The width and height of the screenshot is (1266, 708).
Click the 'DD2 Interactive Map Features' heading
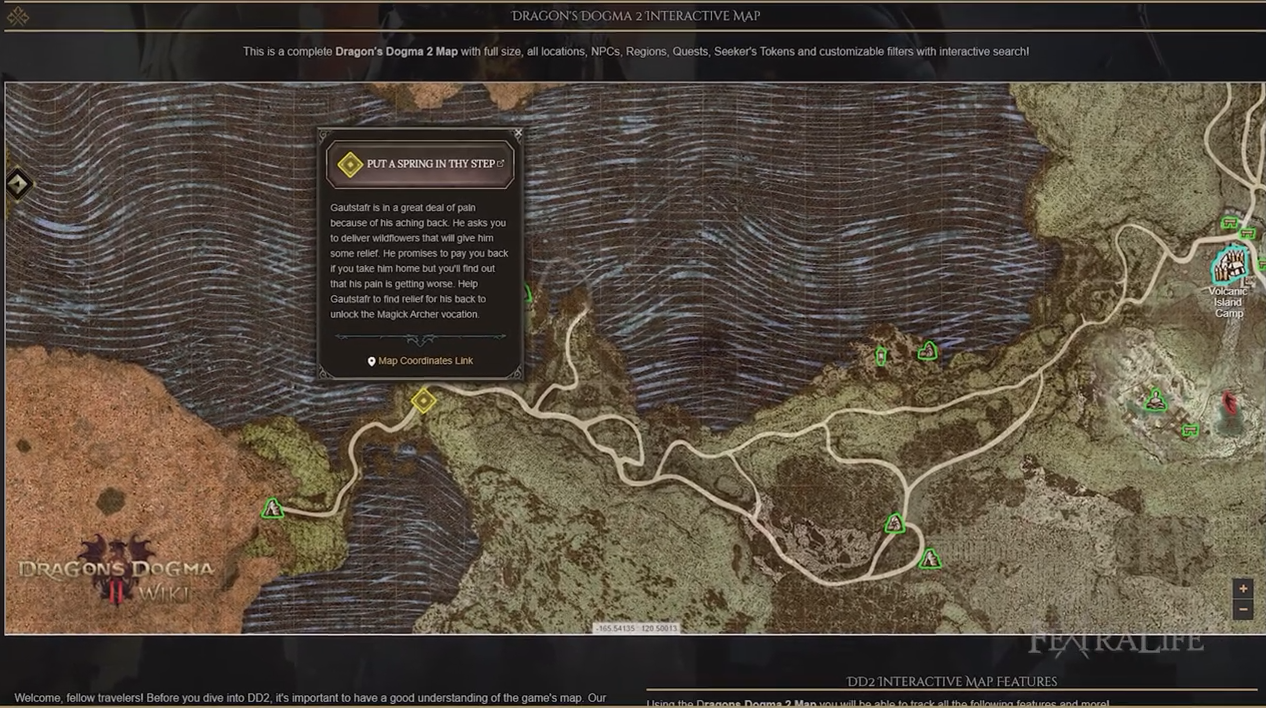pyautogui.click(x=951, y=682)
